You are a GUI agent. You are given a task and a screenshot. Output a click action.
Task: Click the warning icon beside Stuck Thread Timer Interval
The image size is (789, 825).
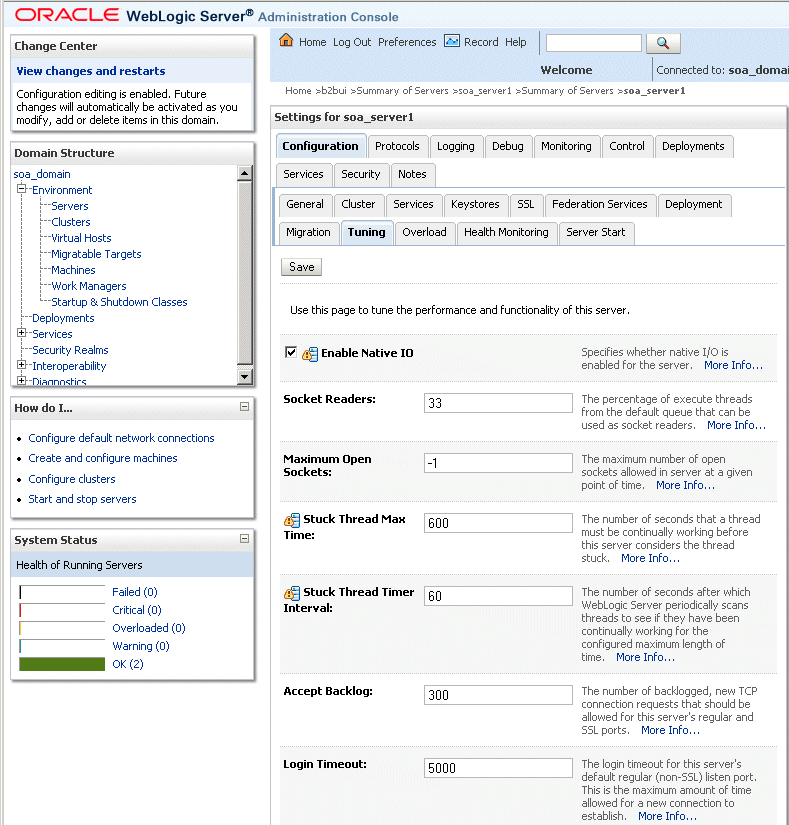(292, 593)
